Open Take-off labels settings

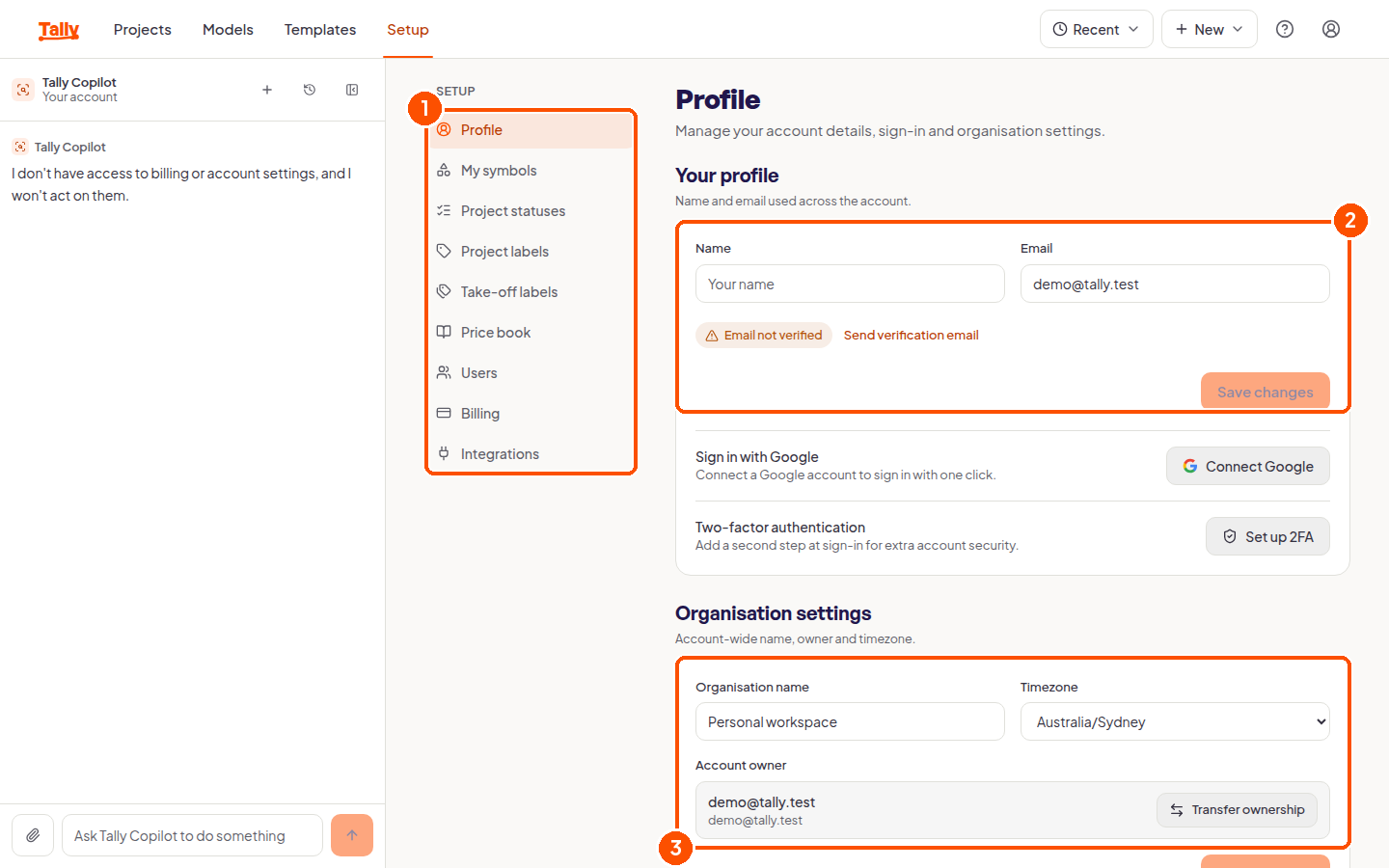point(531,292)
